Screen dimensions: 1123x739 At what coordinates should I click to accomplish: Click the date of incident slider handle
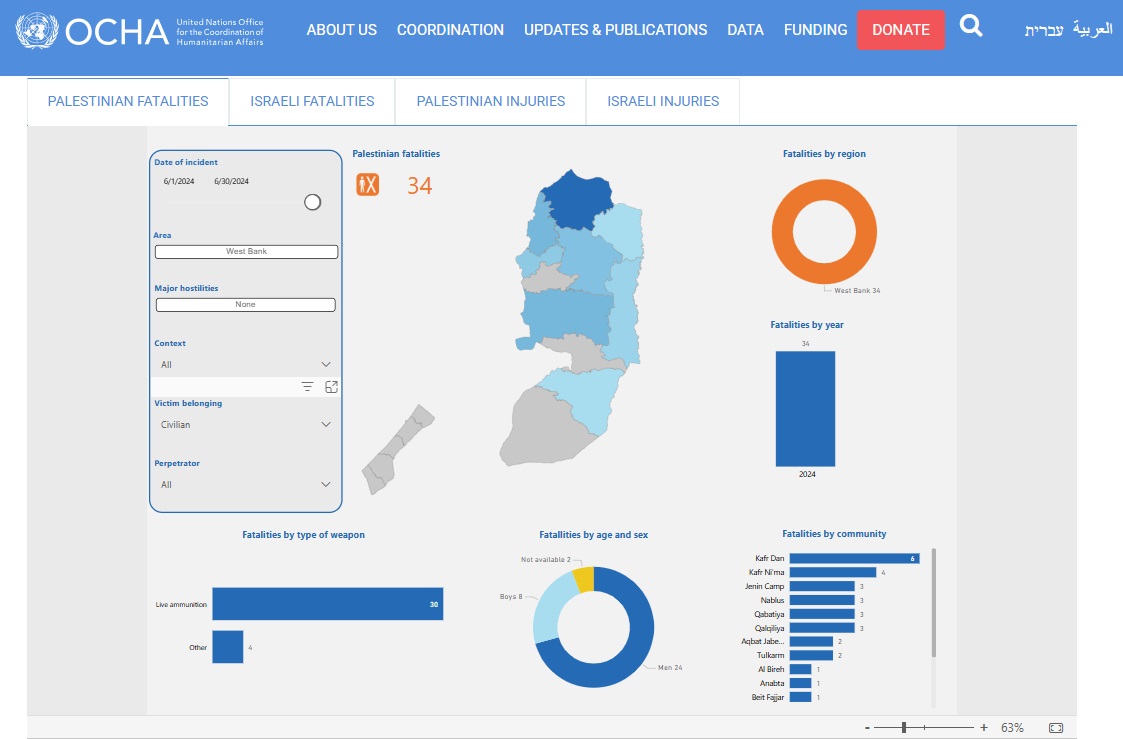click(x=312, y=202)
